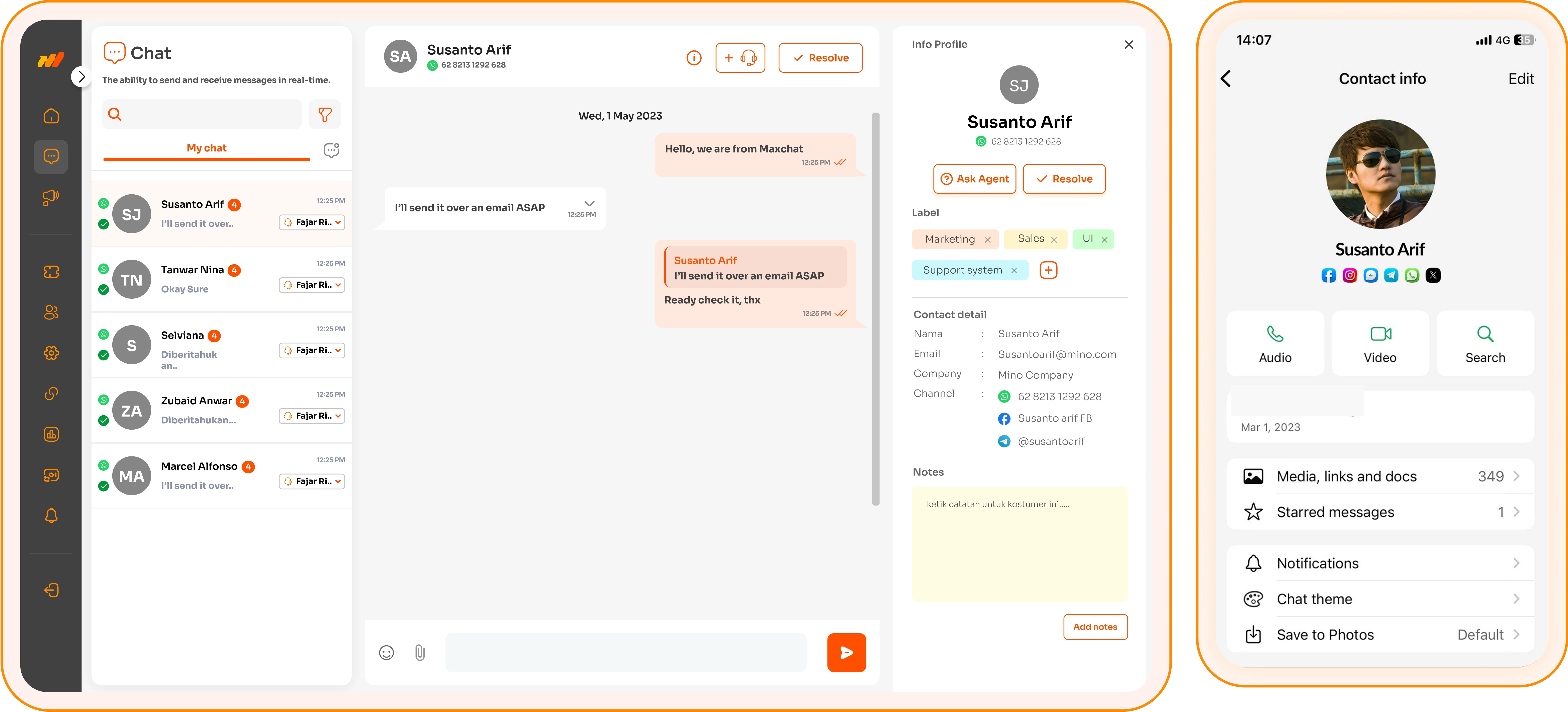Click the paperclip attachment icon
Screen dimensions: 1568x712
click(x=420, y=653)
